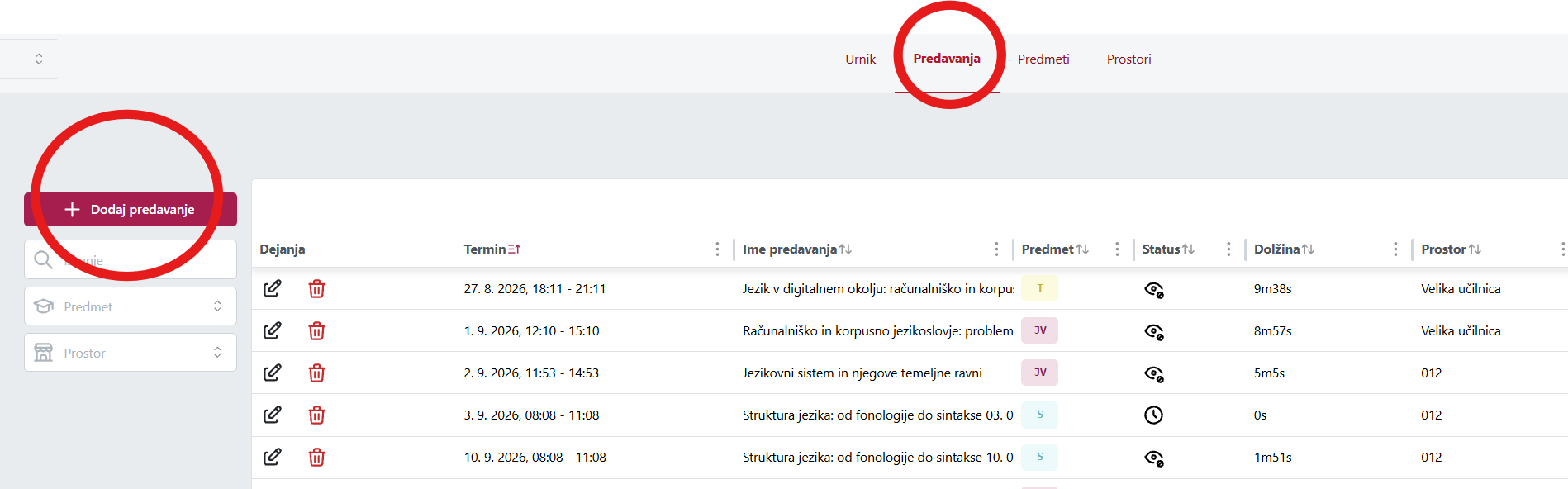Go to the Urnik tab
1568x489 pixels.
click(860, 59)
